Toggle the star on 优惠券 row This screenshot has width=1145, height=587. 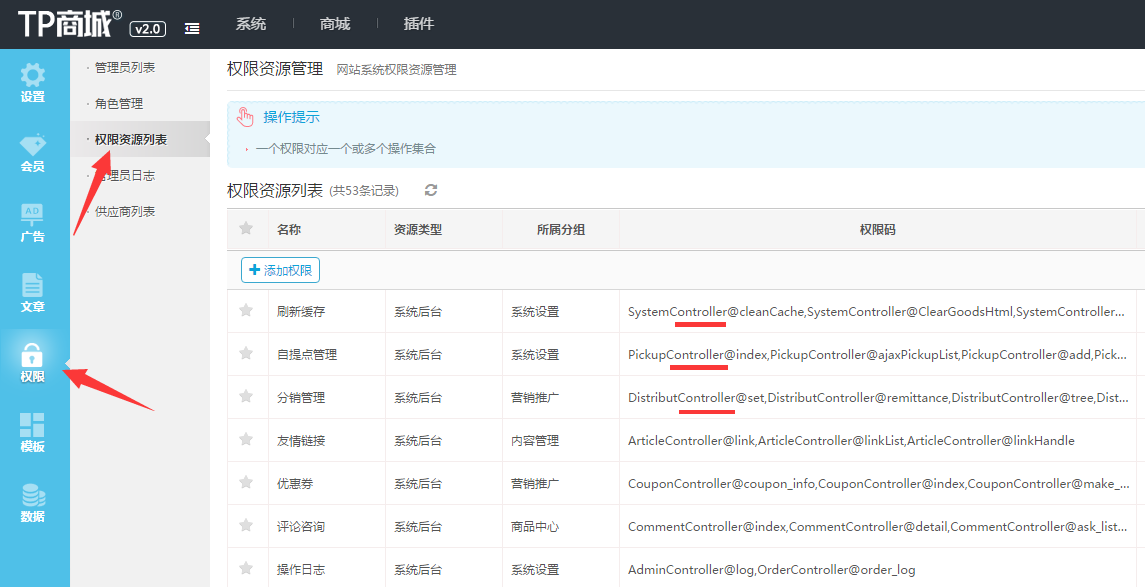246,483
